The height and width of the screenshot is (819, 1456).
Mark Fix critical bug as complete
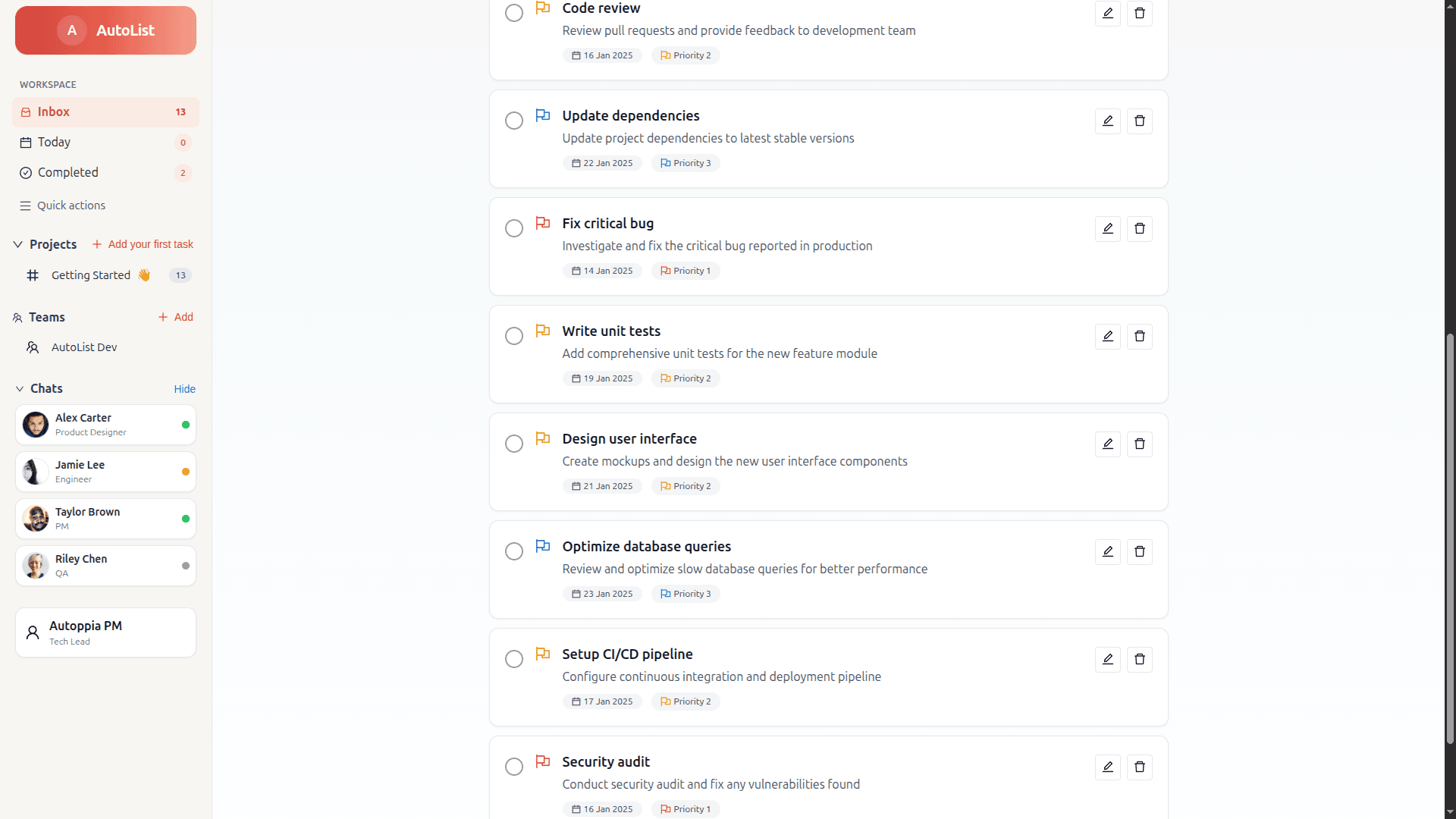(514, 228)
